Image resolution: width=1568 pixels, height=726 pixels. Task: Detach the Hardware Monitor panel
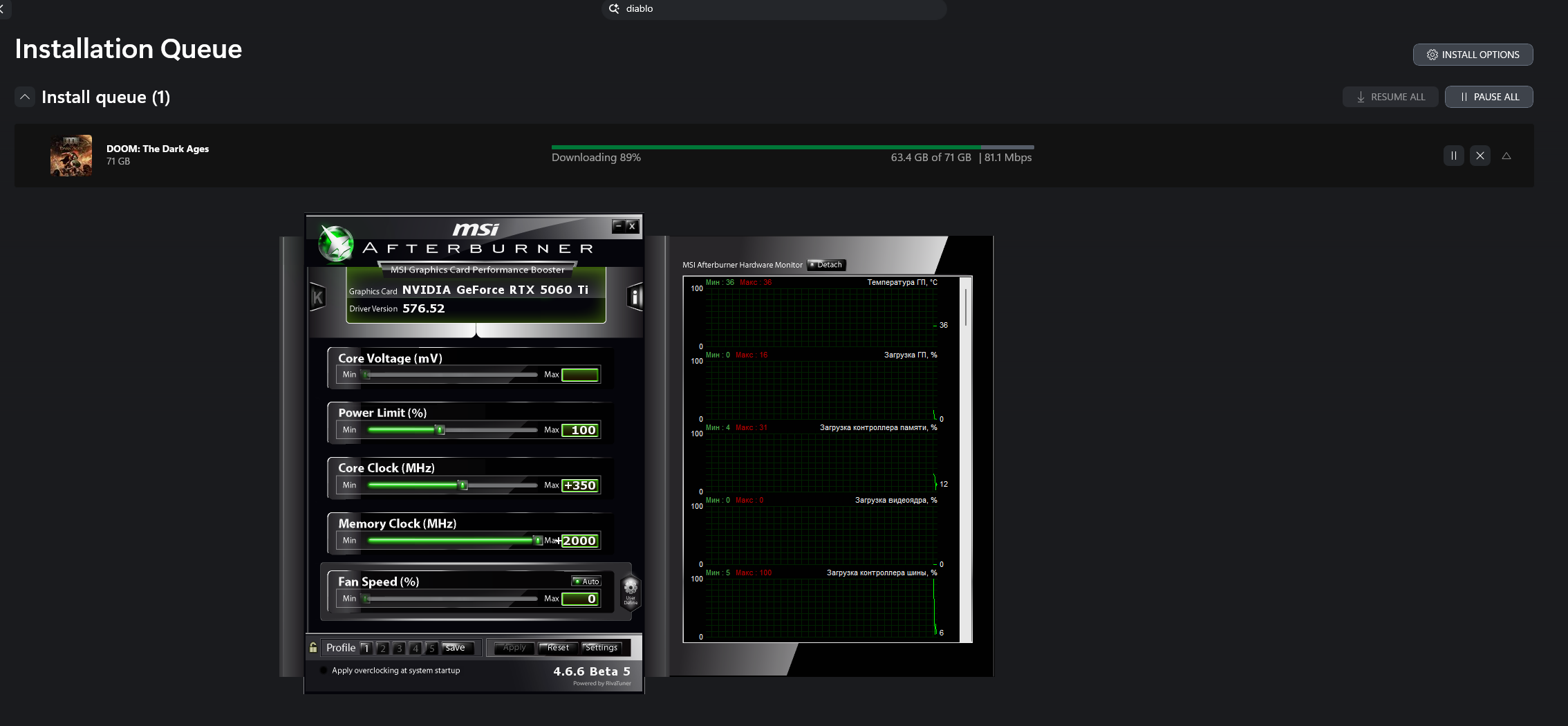click(827, 265)
